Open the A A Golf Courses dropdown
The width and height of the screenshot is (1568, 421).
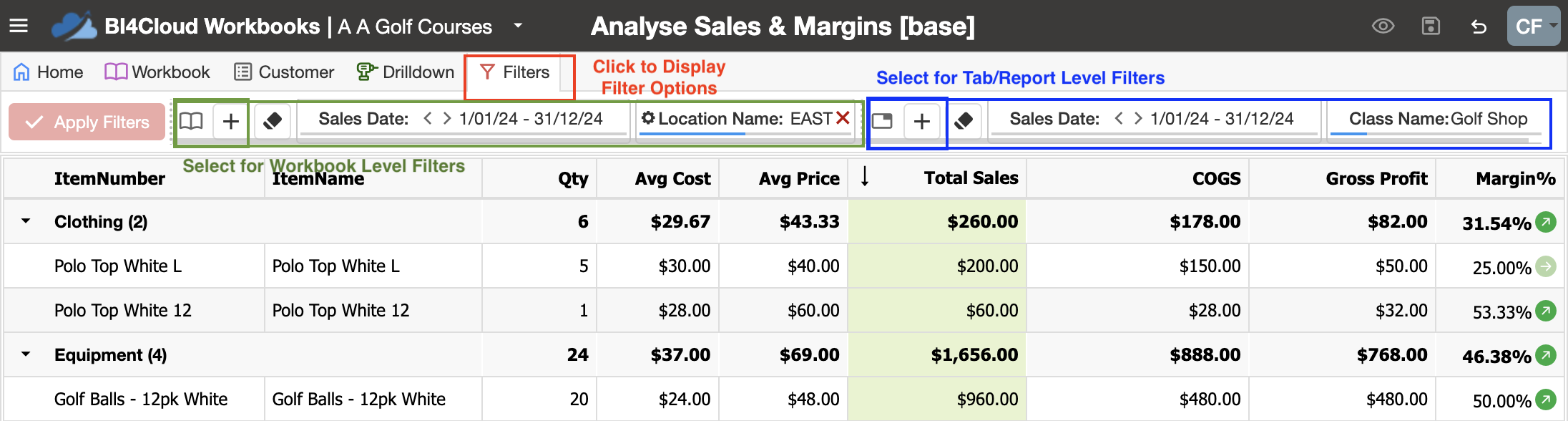point(518,26)
